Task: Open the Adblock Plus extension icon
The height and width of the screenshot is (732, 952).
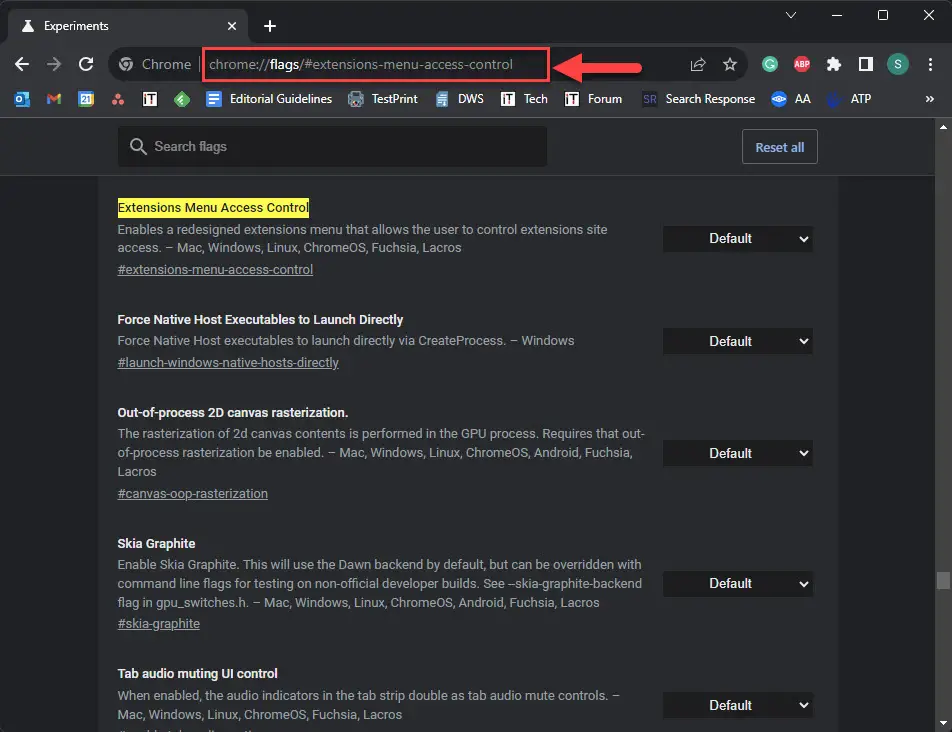Action: click(802, 64)
